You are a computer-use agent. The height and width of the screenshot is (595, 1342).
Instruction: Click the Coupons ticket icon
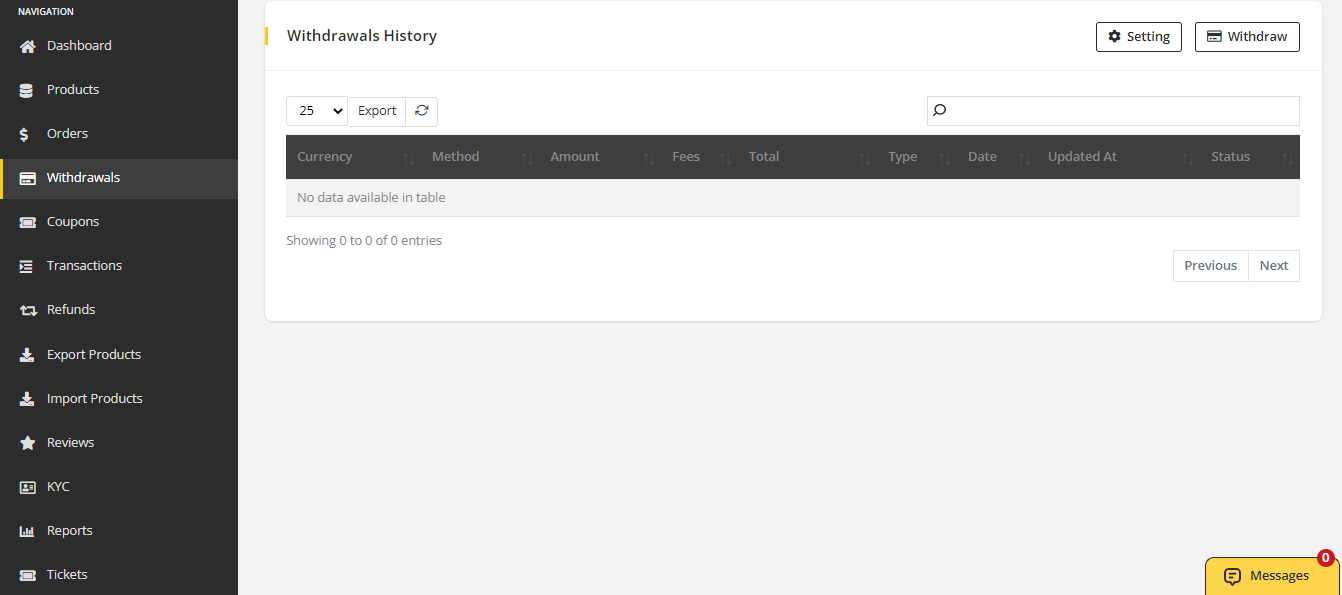click(x=28, y=222)
